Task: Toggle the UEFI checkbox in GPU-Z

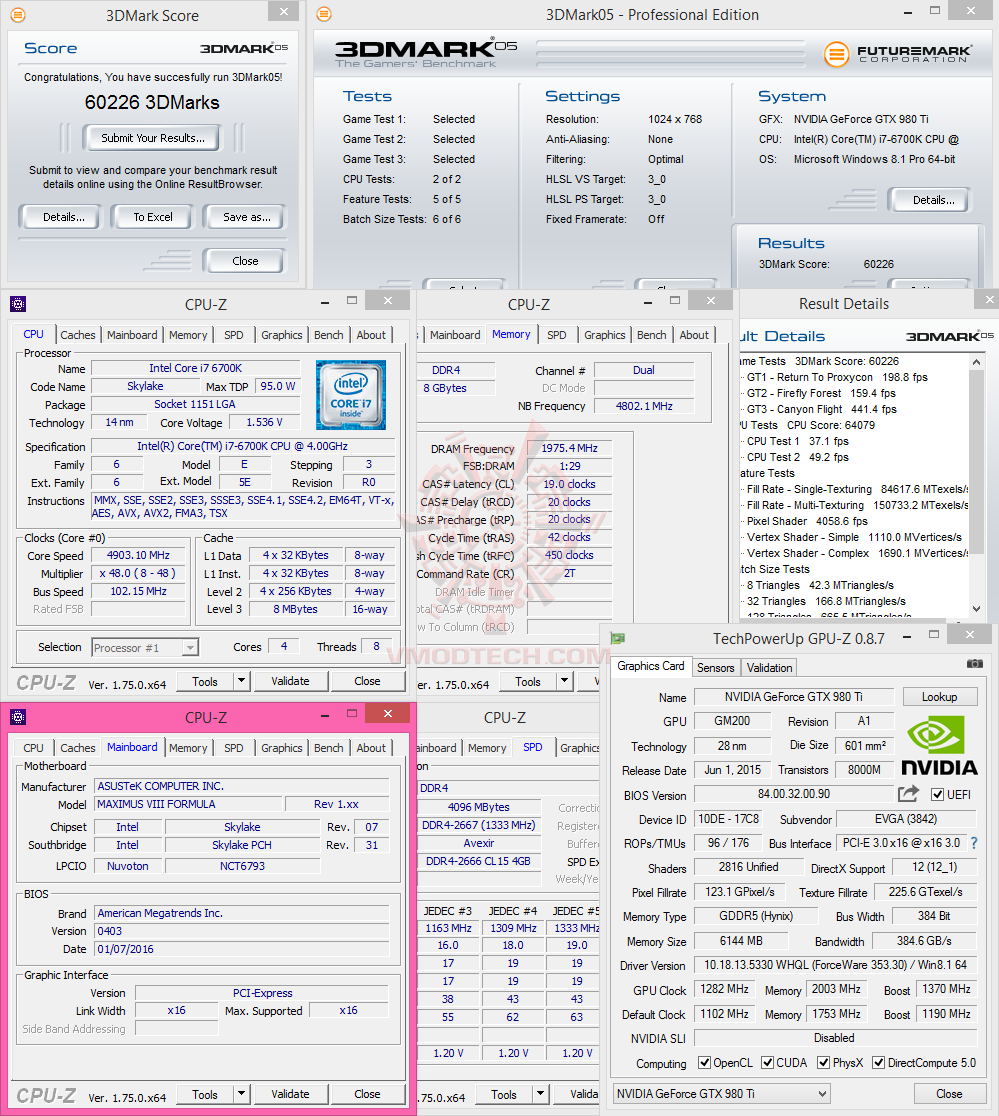Action: (937, 794)
